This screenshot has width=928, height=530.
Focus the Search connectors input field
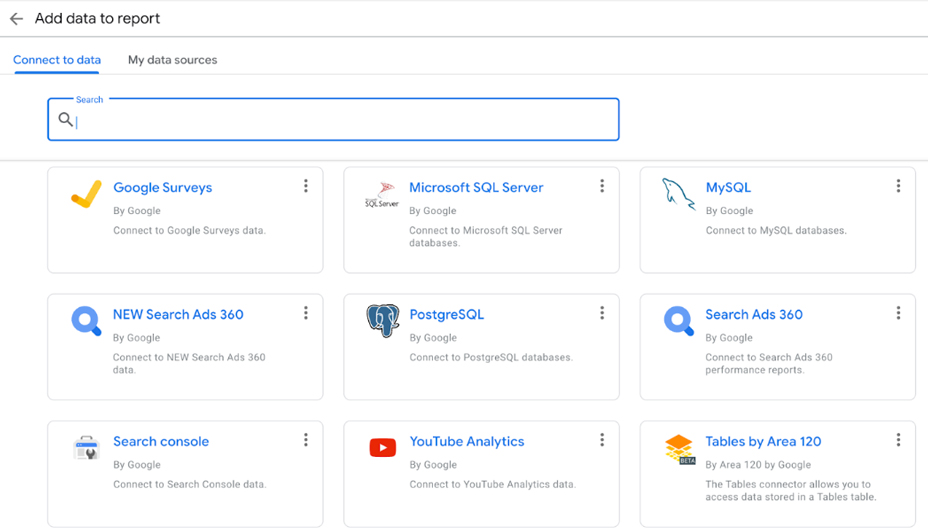(x=333, y=119)
